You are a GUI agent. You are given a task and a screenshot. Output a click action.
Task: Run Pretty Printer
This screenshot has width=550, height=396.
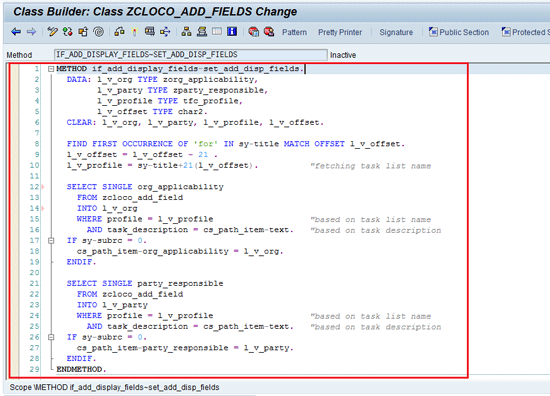(340, 32)
